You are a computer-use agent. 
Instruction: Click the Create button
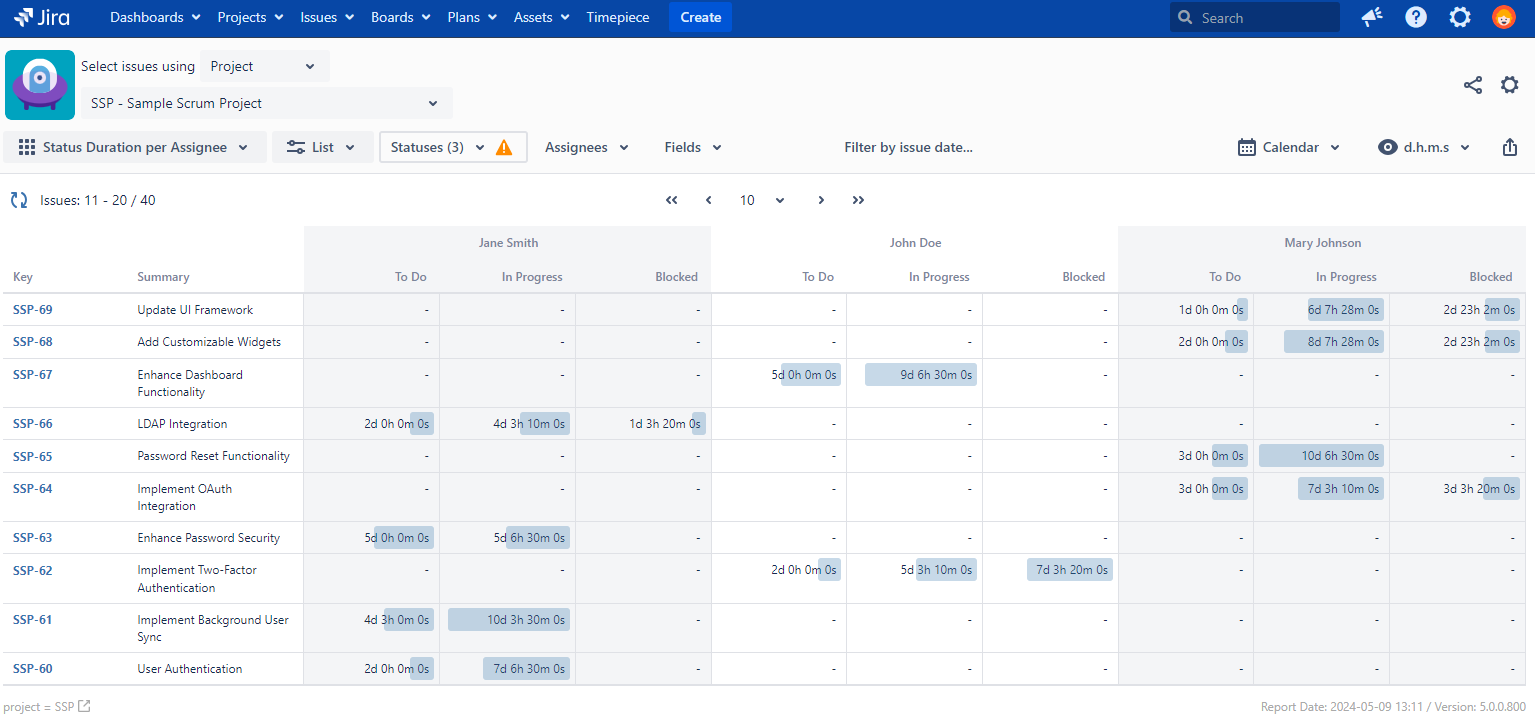click(x=699, y=17)
